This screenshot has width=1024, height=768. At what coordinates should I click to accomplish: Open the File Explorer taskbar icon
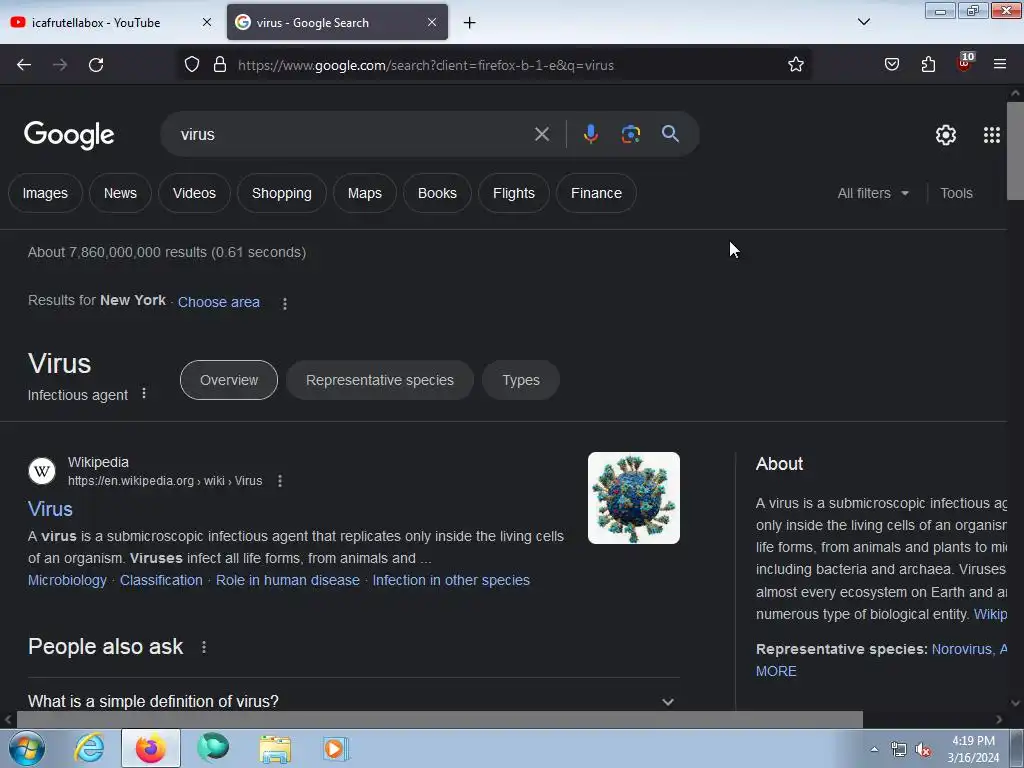pyautogui.click(x=275, y=748)
